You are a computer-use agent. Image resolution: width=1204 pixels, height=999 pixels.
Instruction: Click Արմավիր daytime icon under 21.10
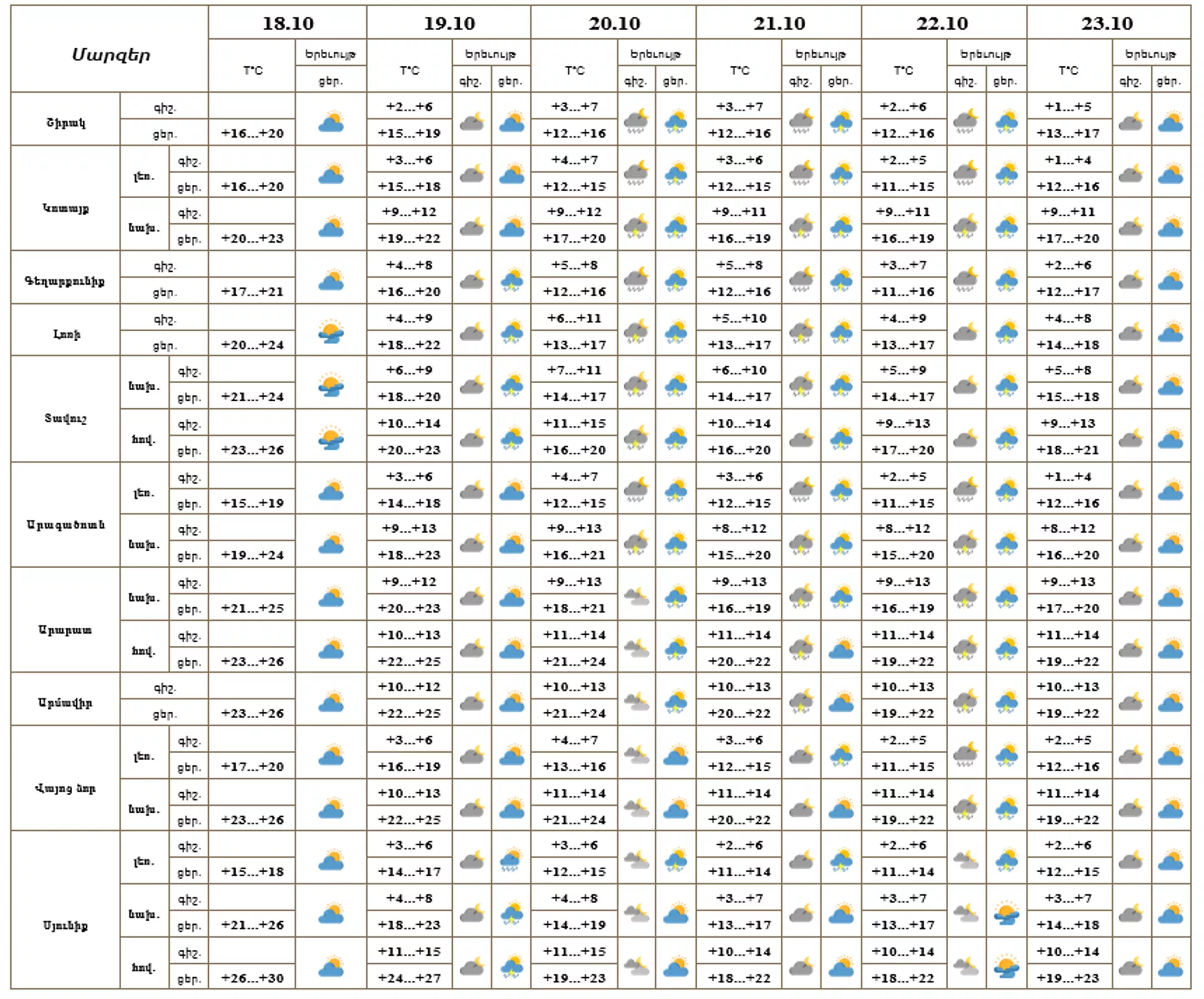(841, 702)
